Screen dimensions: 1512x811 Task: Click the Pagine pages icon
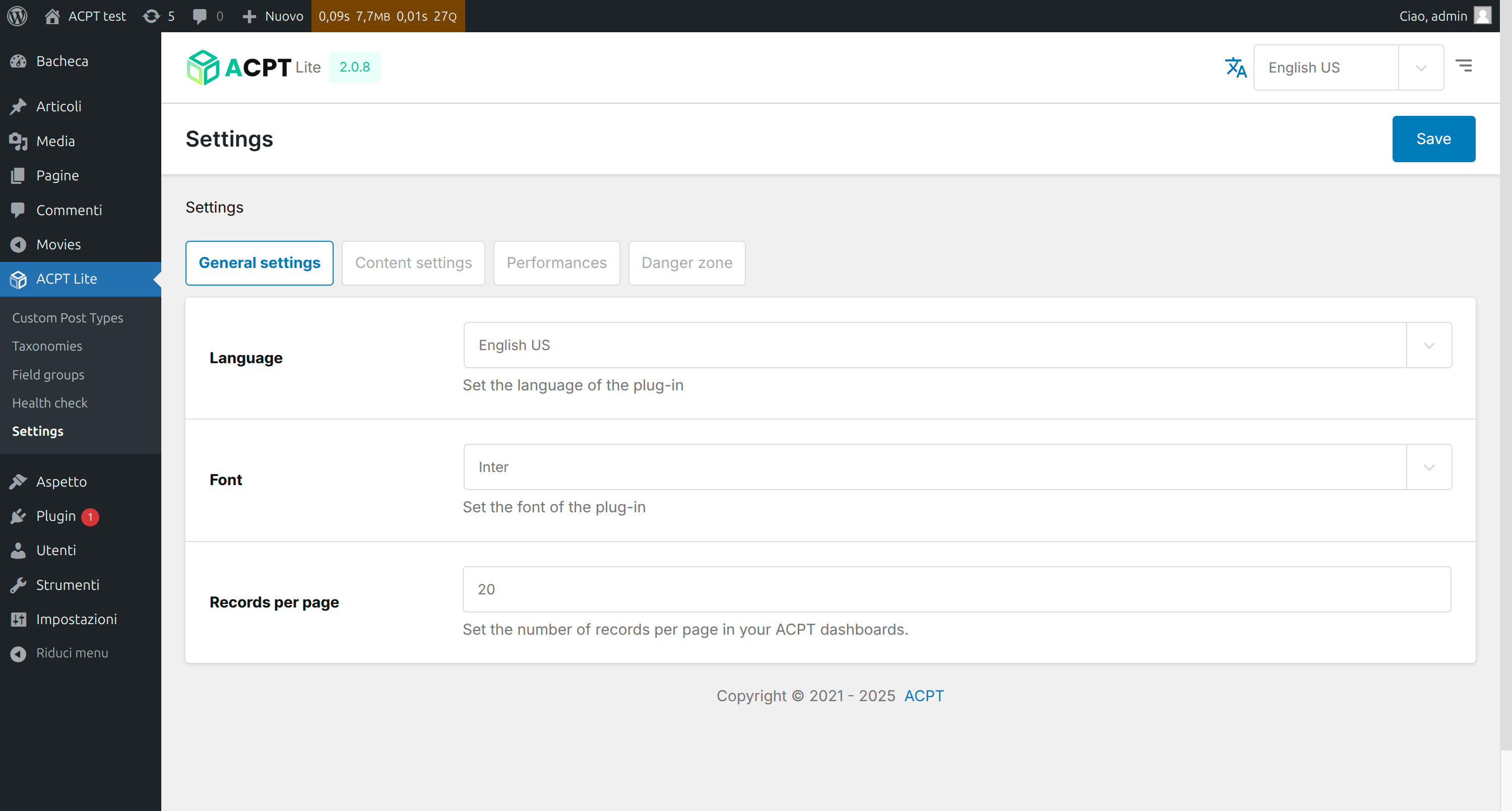coord(18,175)
